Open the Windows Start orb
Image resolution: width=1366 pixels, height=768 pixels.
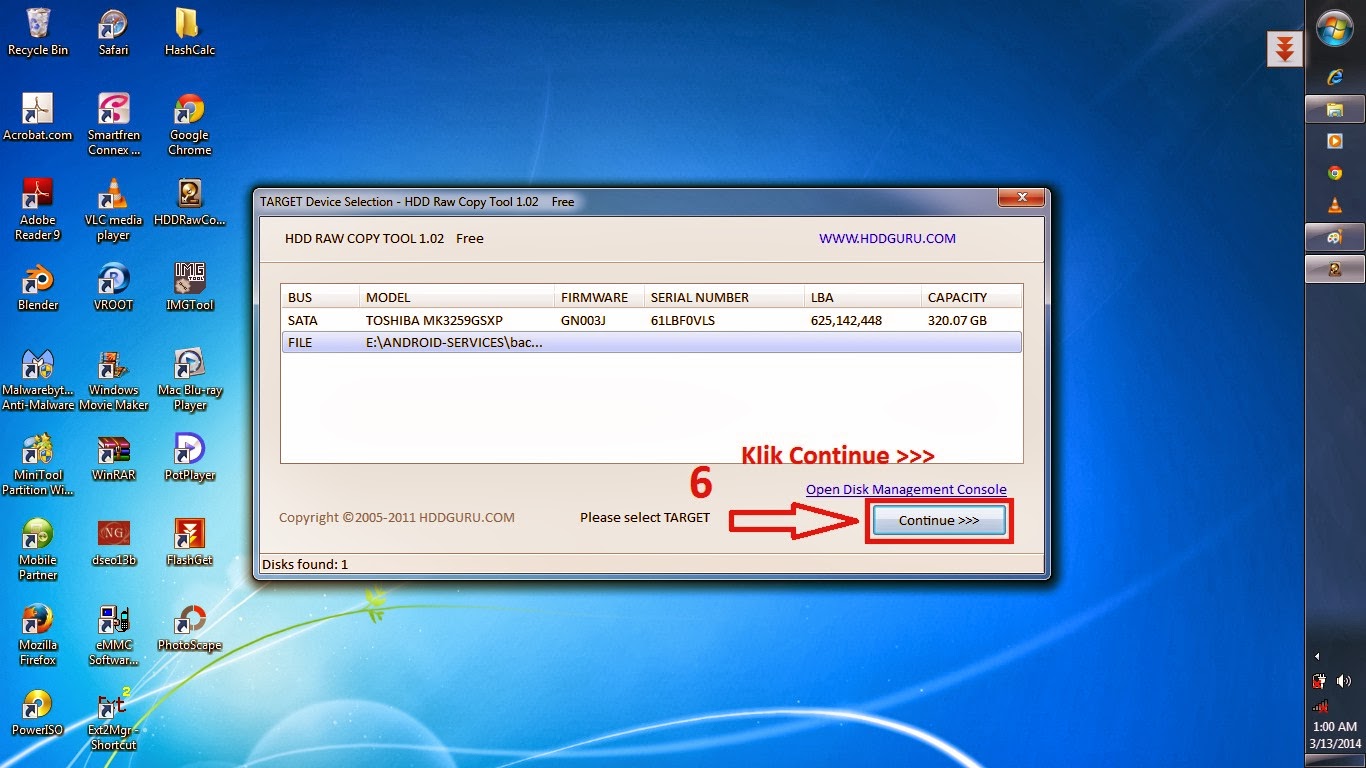[1335, 28]
